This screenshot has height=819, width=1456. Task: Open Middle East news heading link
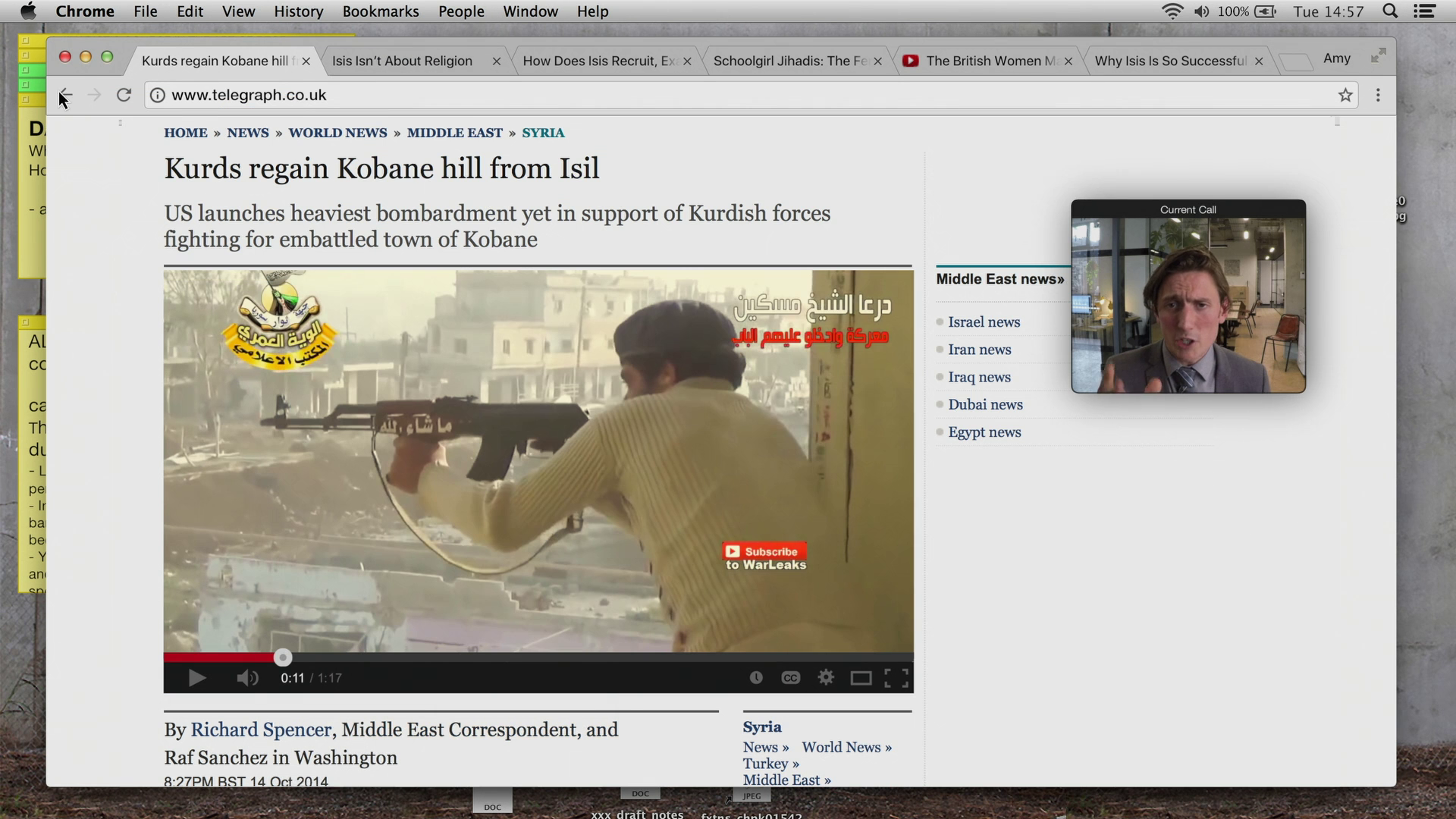999,279
